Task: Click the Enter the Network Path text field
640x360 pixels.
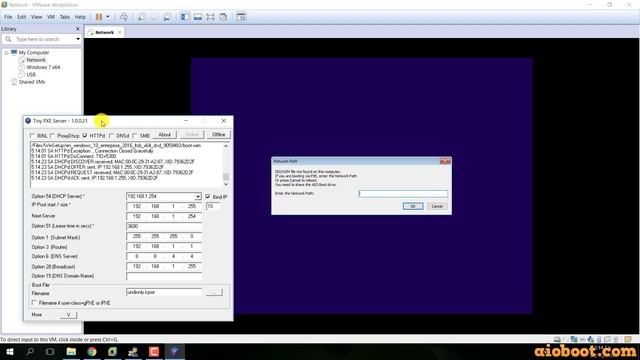Action: pos(403,194)
